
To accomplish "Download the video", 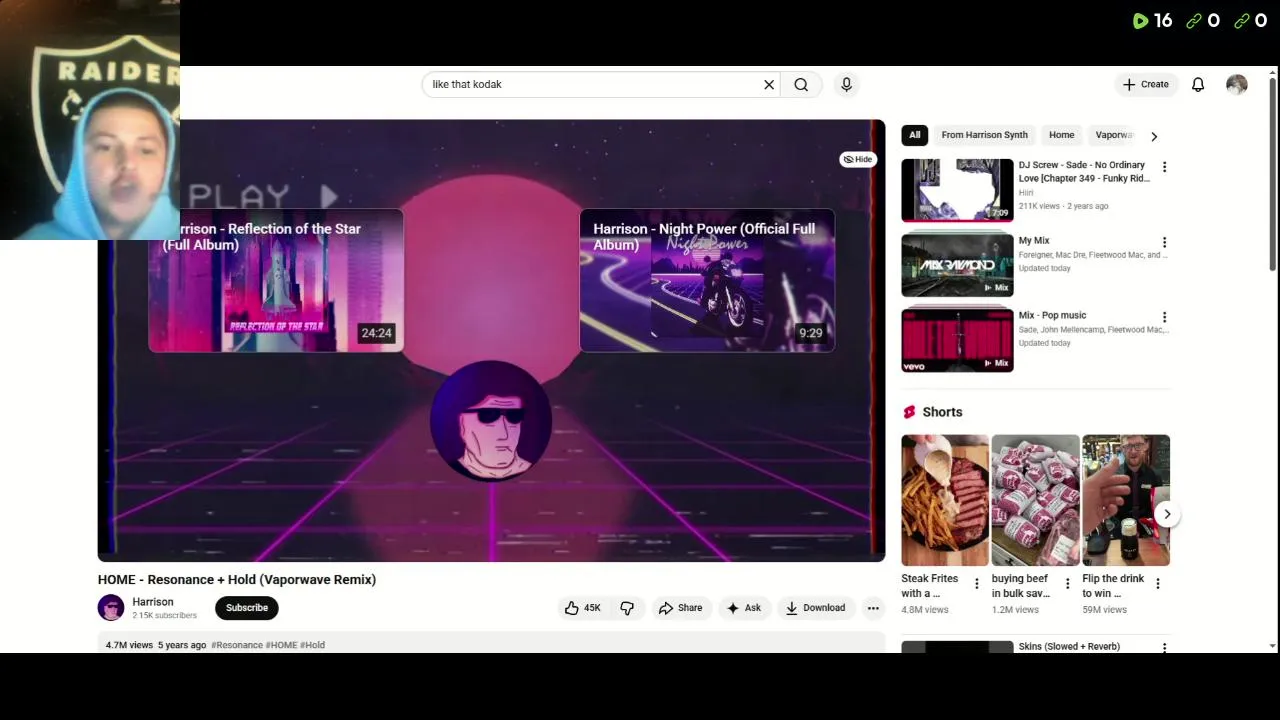I will [816, 608].
